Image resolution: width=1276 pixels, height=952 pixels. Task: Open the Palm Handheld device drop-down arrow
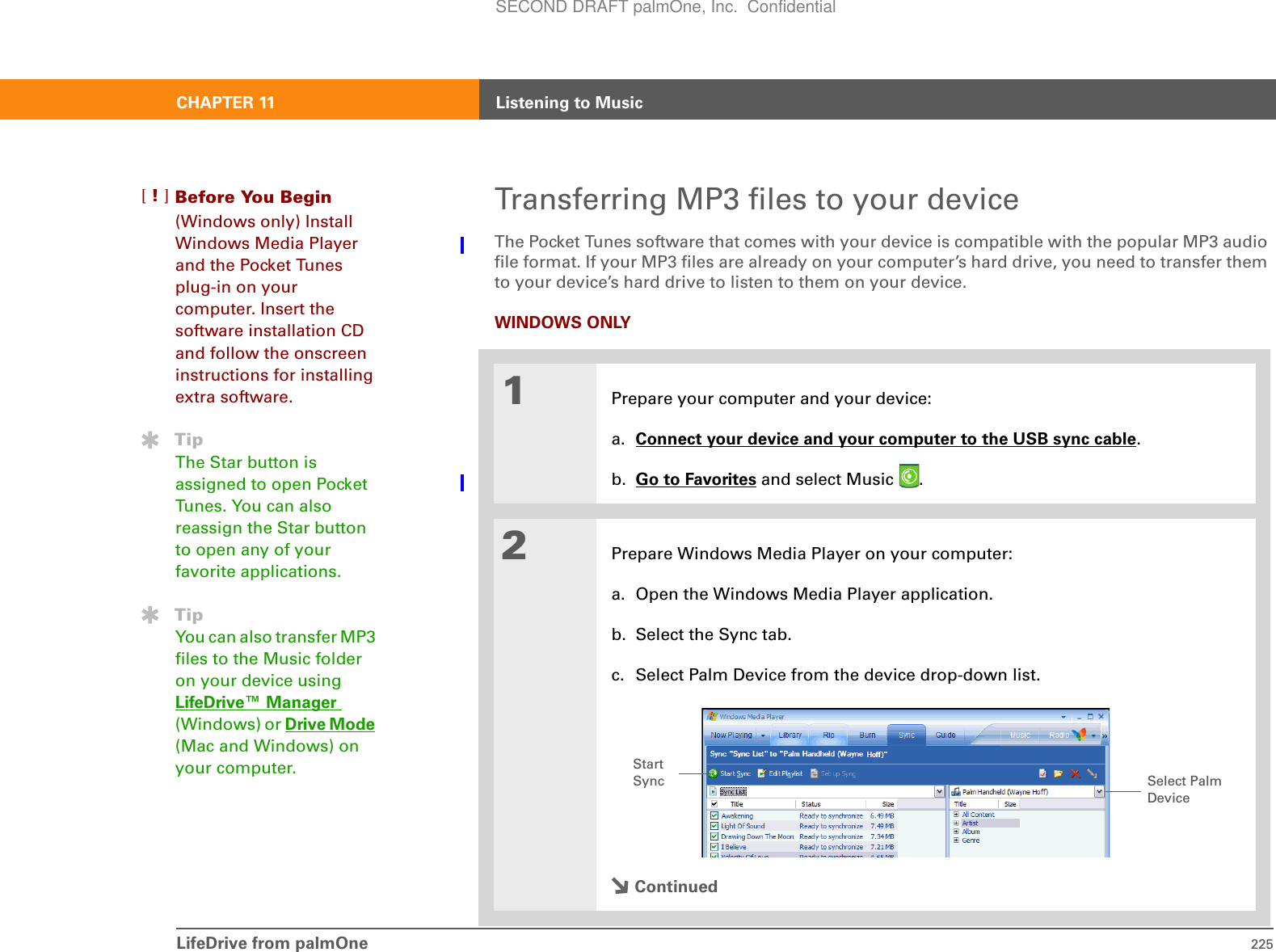pyautogui.click(x=1100, y=792)
